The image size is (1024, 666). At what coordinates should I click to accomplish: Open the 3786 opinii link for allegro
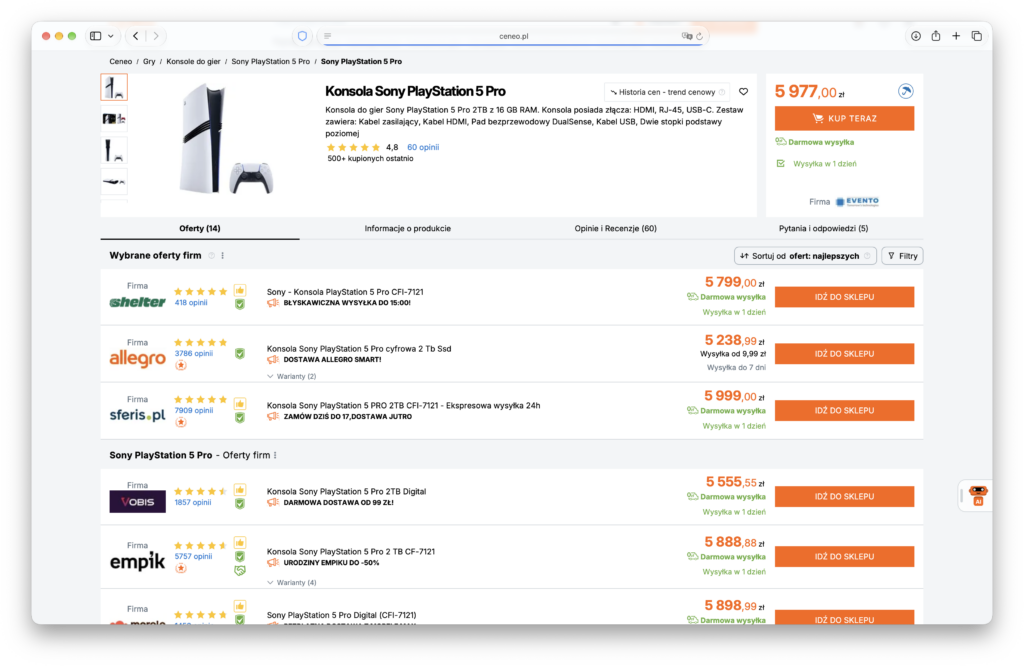(x=193, y=353)
